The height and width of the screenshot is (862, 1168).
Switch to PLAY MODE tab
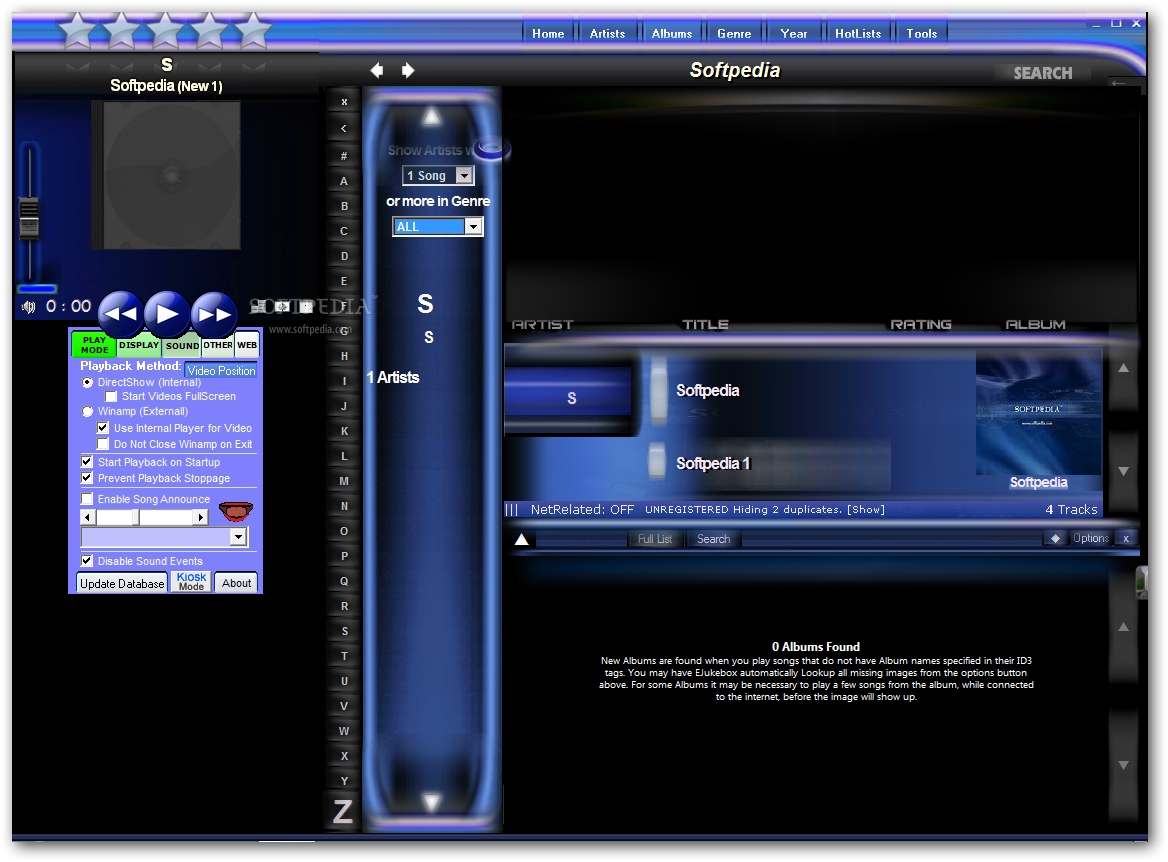[95, 344]
